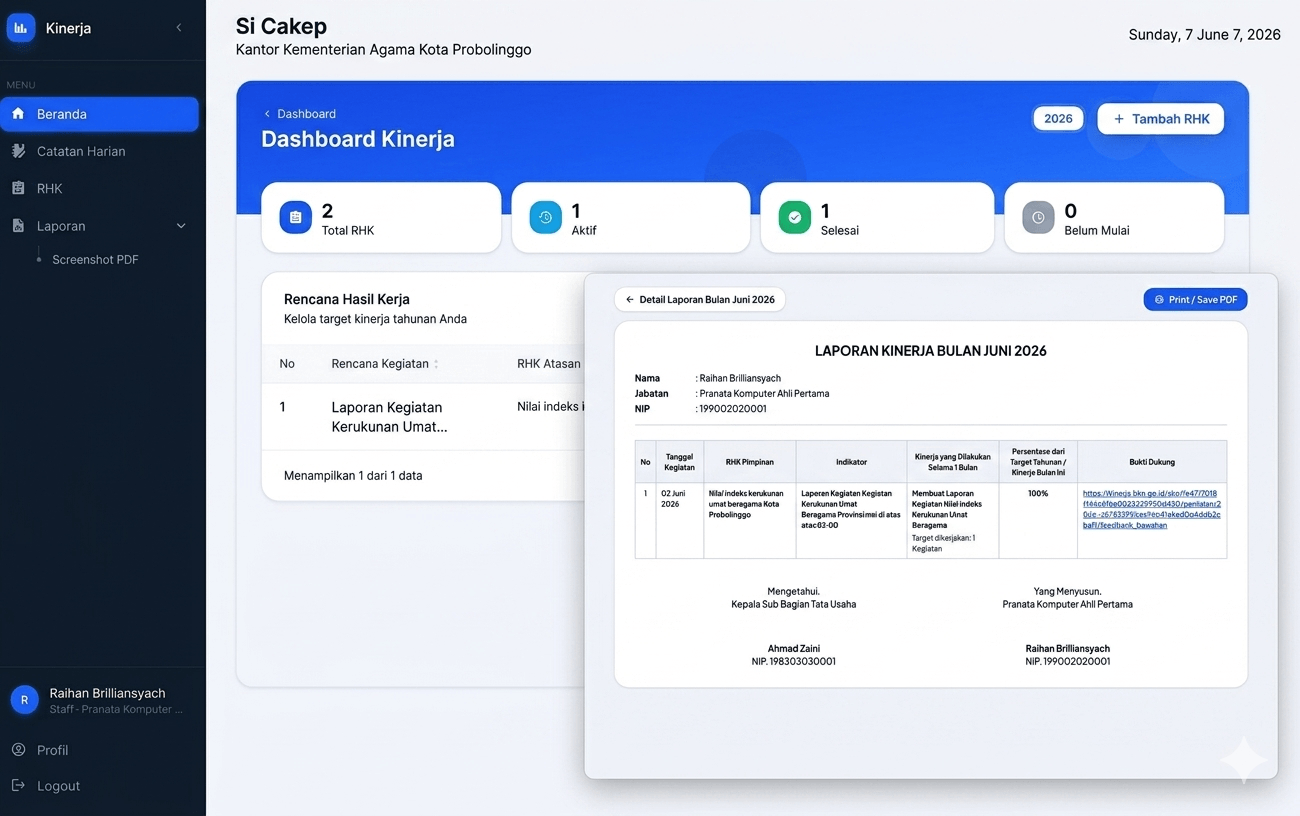Go back via the Dashboard breadcrumb link
Screen dimensions: 1300x816
click(x=299, y=114)
